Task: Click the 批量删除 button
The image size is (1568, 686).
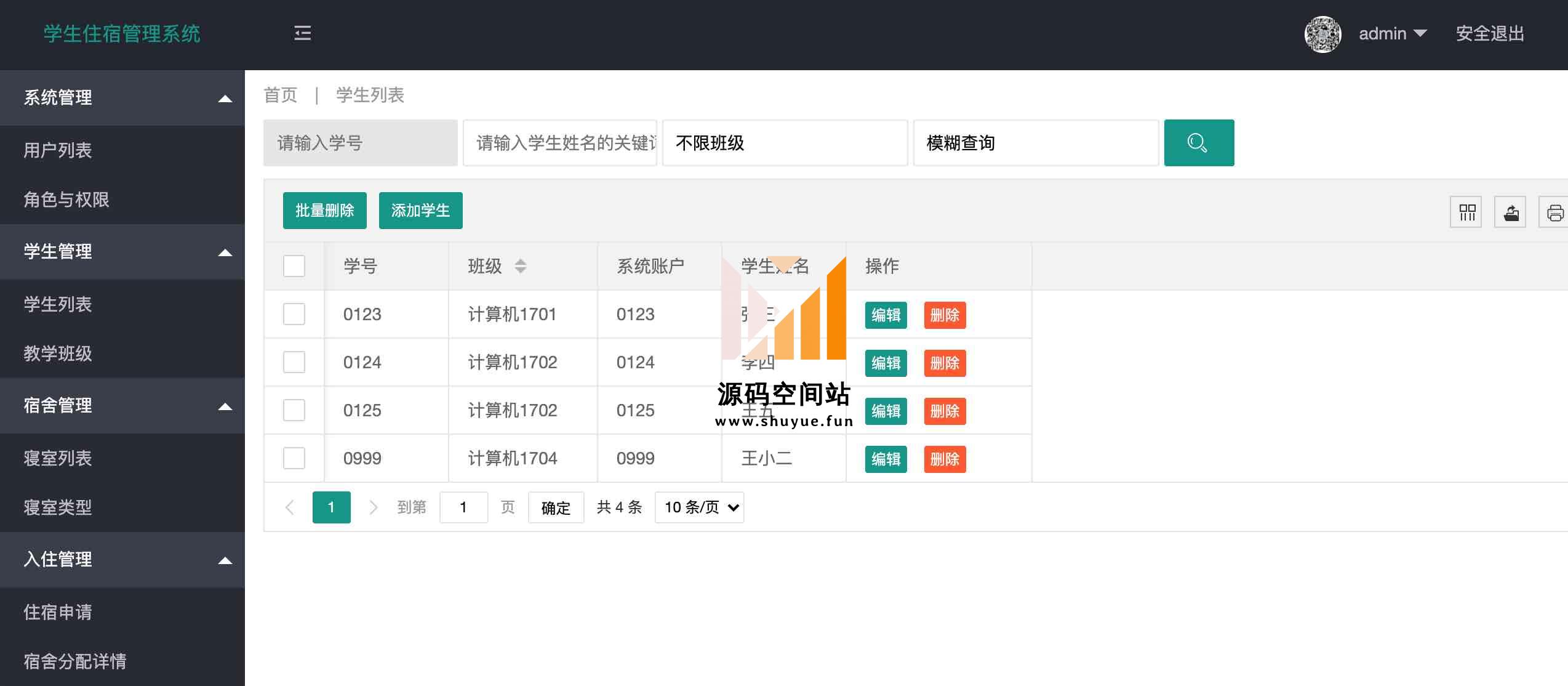Action: [325, 211]
